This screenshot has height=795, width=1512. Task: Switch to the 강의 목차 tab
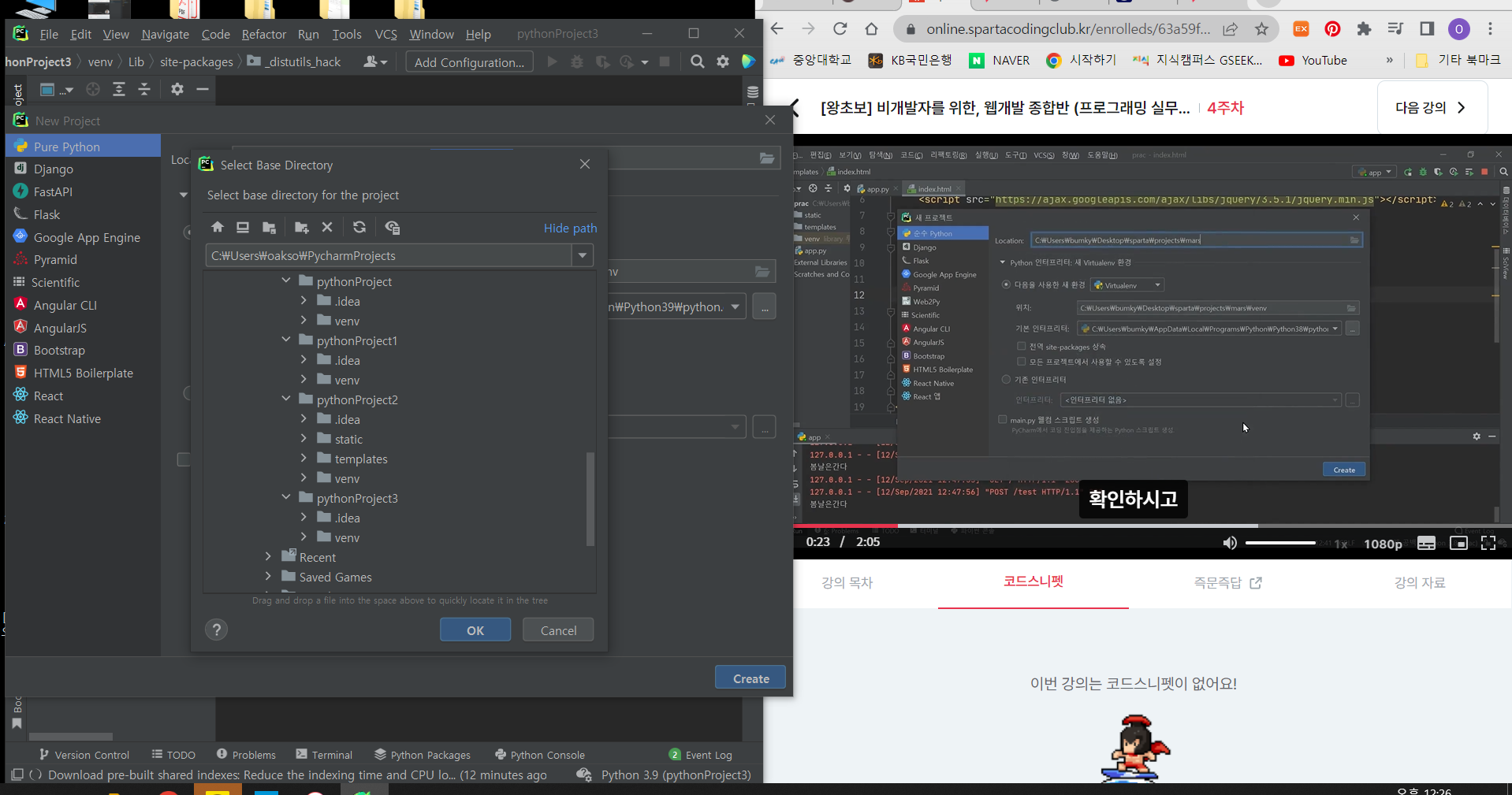(x=847, y=582)
